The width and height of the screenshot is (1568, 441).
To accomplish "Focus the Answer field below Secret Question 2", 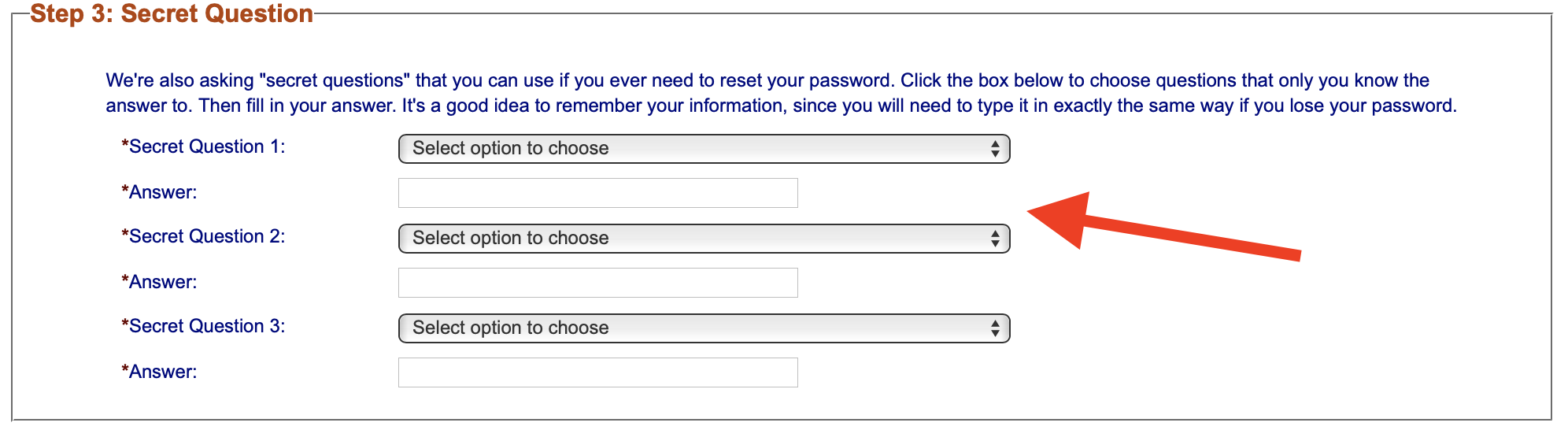I will coord(597,283).
